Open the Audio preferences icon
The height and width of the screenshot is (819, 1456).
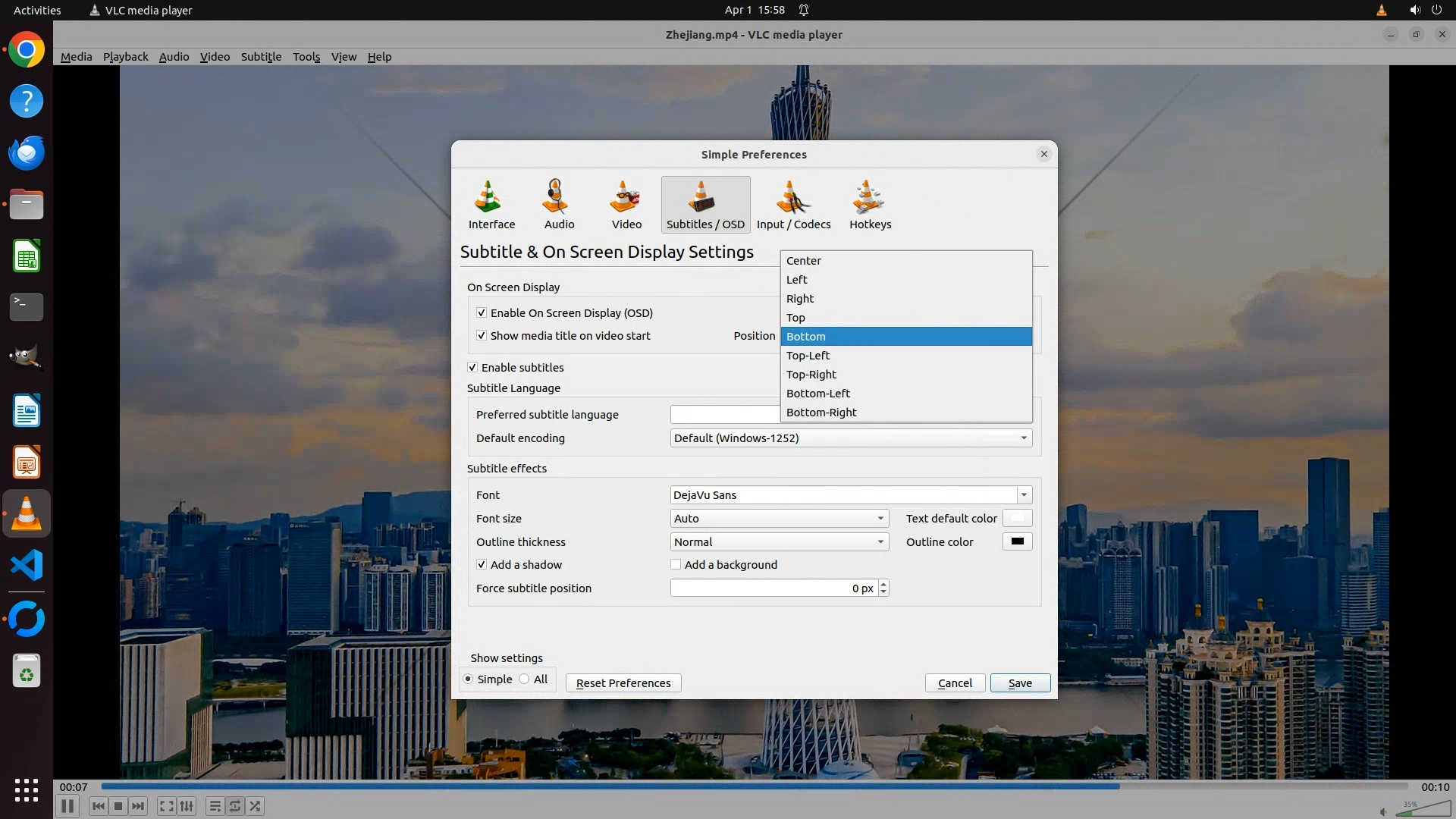pyautogui.click(x=559, y=203)
